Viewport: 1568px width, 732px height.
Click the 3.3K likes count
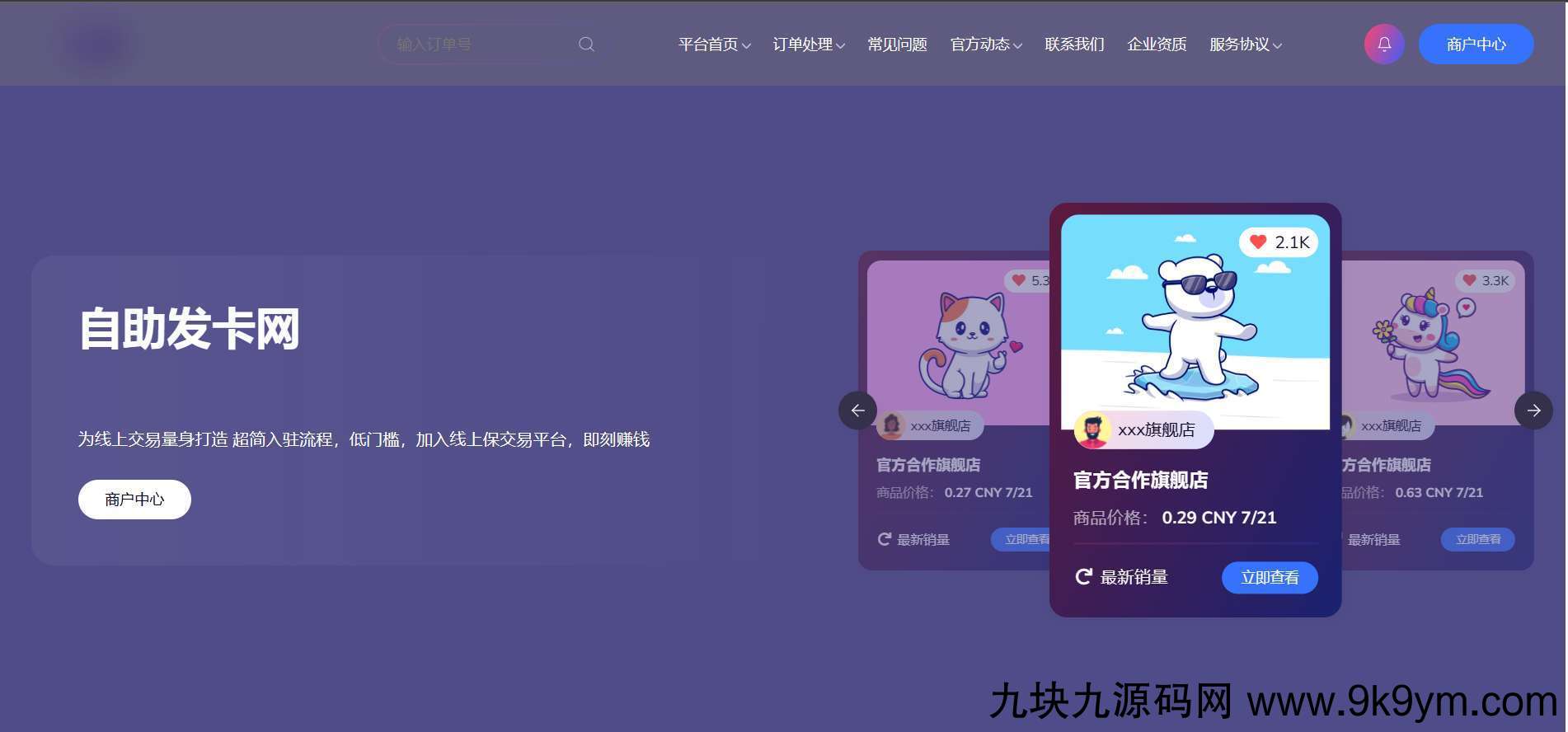point(1495,280)
